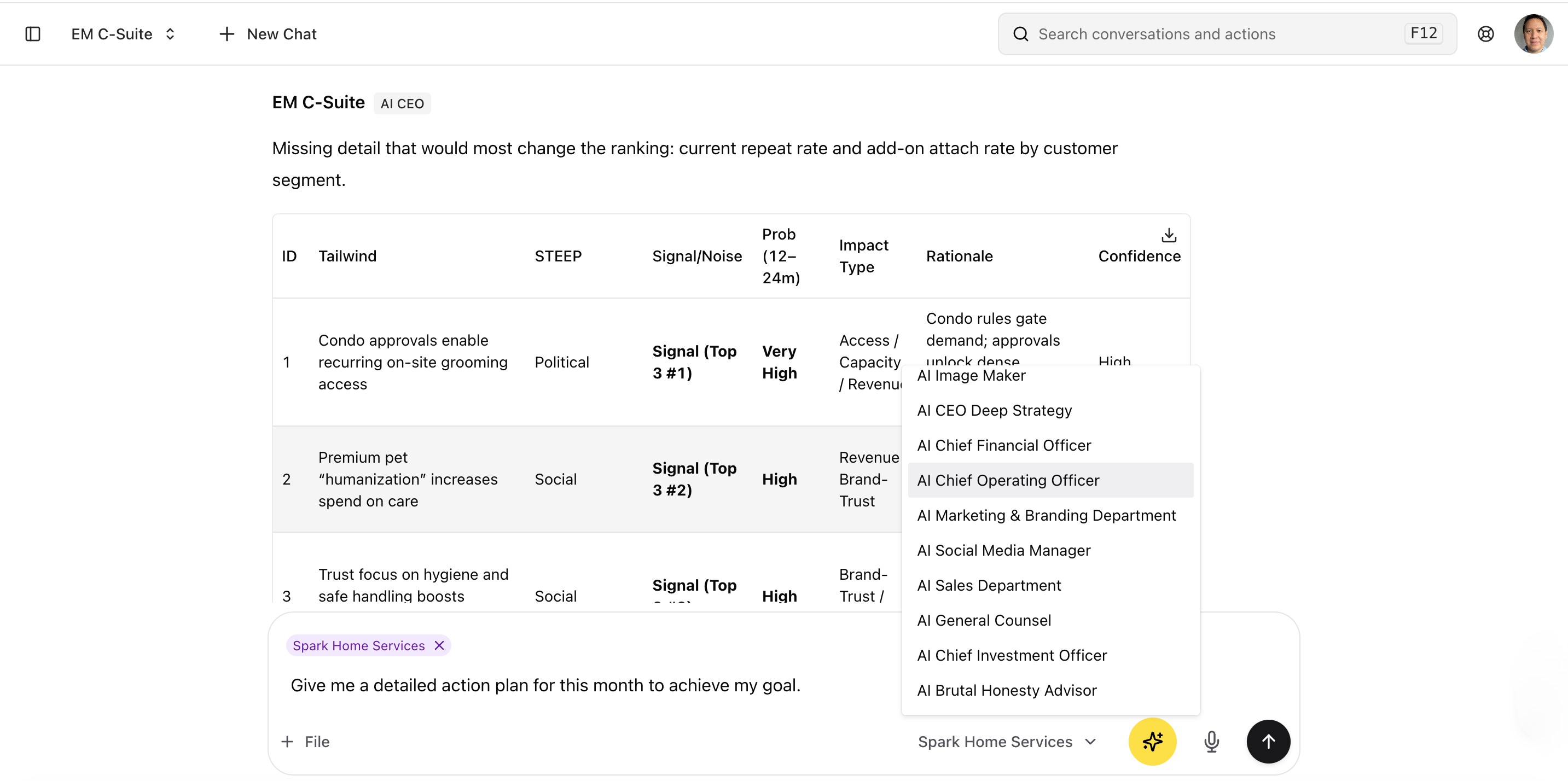Click the Confidence column header

1139,256
